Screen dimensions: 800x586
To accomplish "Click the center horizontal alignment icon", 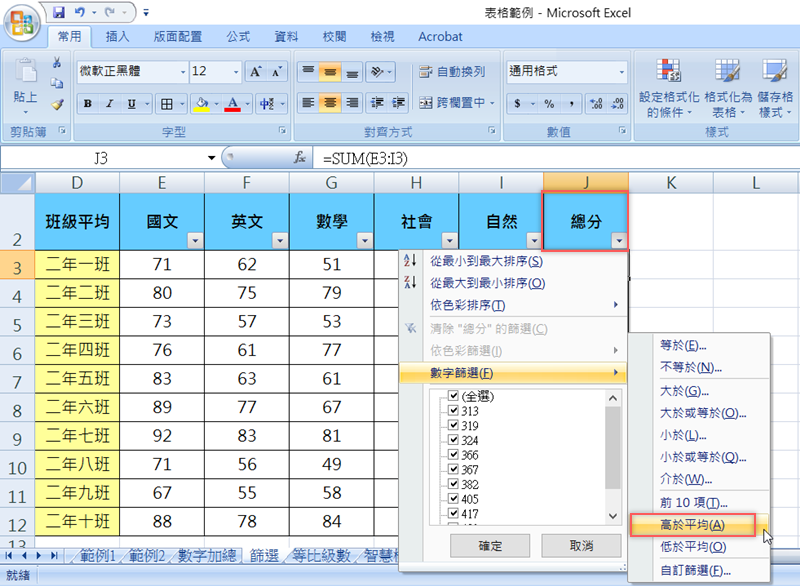I will click(x=328, y=104).
